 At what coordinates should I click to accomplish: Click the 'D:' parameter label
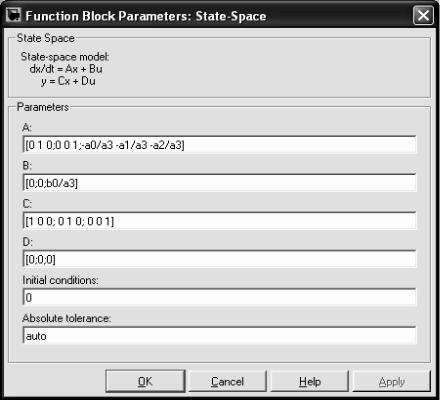(27, 242)
